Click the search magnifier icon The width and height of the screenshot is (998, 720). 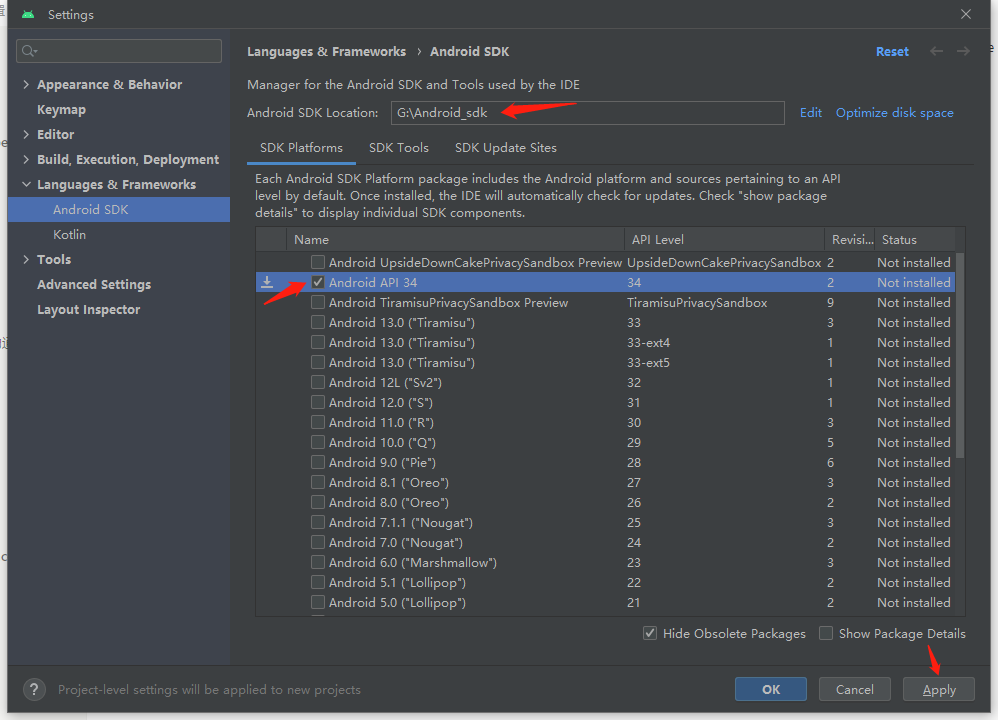click(29, 51)
